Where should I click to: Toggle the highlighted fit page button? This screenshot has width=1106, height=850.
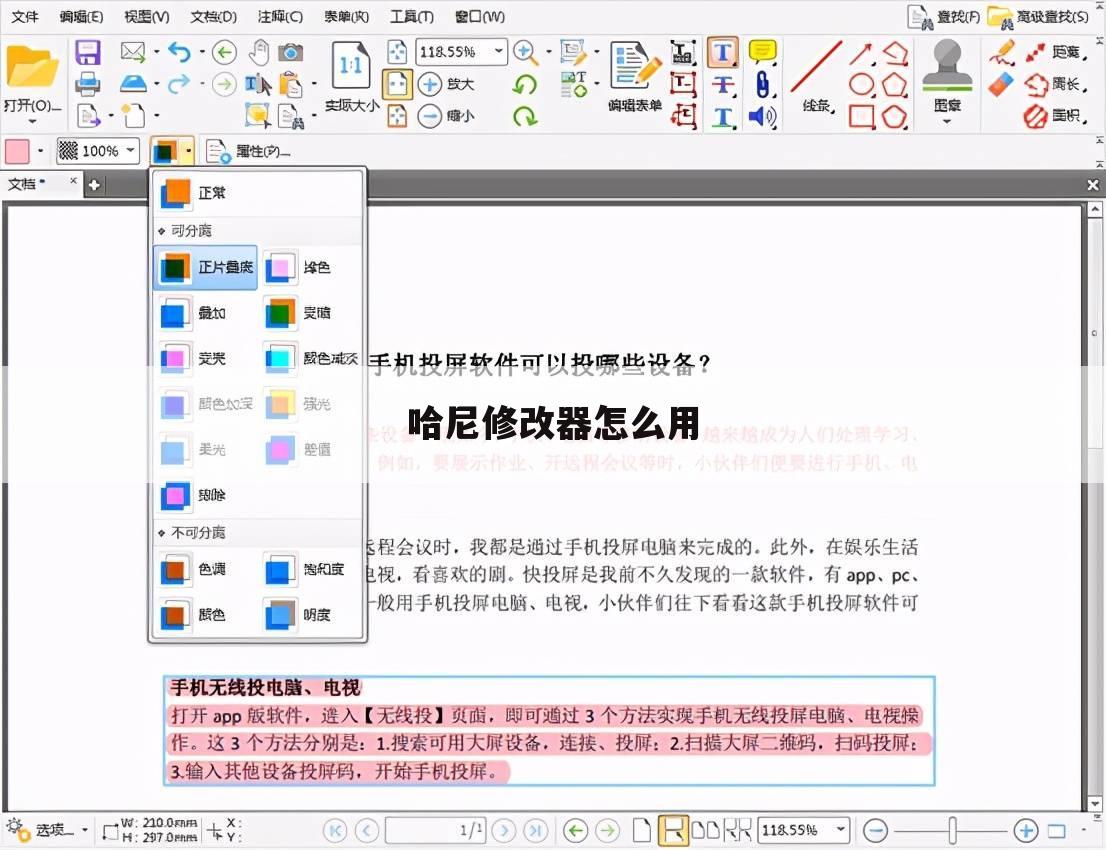point(396,84)
